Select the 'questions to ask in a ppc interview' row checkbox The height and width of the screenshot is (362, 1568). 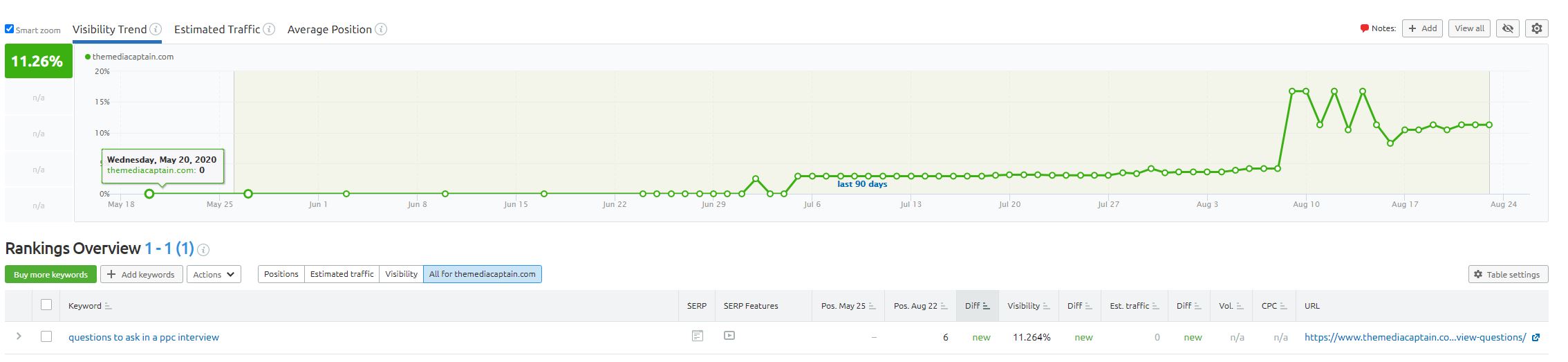pos(46,336)
